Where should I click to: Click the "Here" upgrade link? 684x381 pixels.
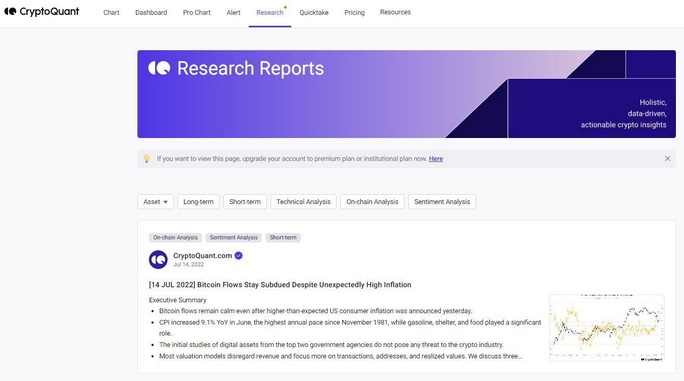[436, 158]
